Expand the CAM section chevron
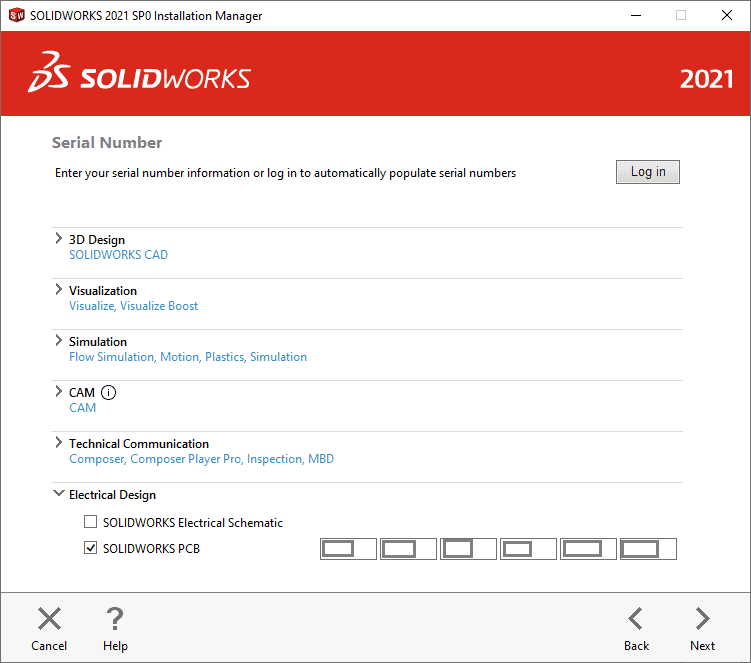 58,391
